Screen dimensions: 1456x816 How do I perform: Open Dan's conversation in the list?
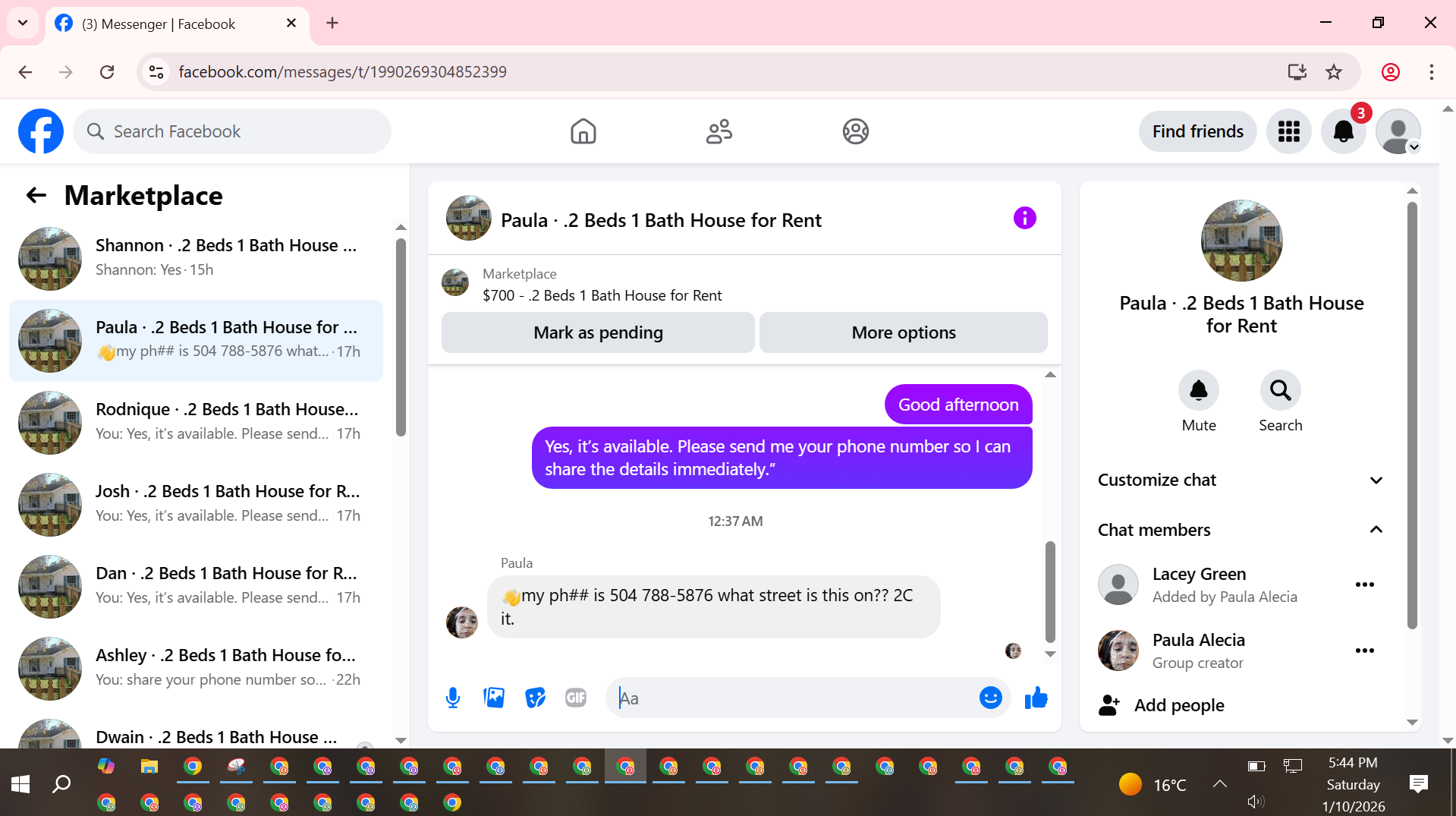196,586
